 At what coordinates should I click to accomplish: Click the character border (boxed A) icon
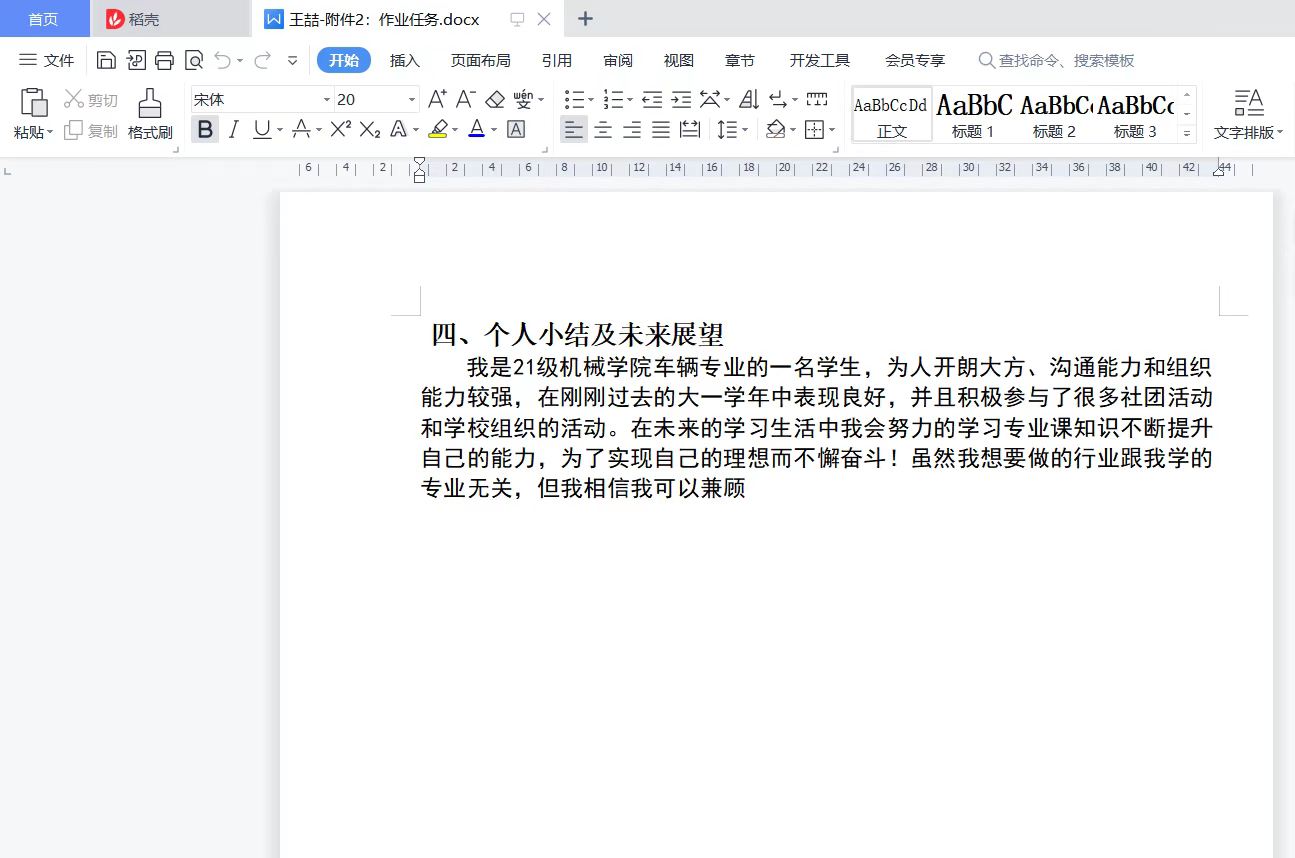coord(516,129)
